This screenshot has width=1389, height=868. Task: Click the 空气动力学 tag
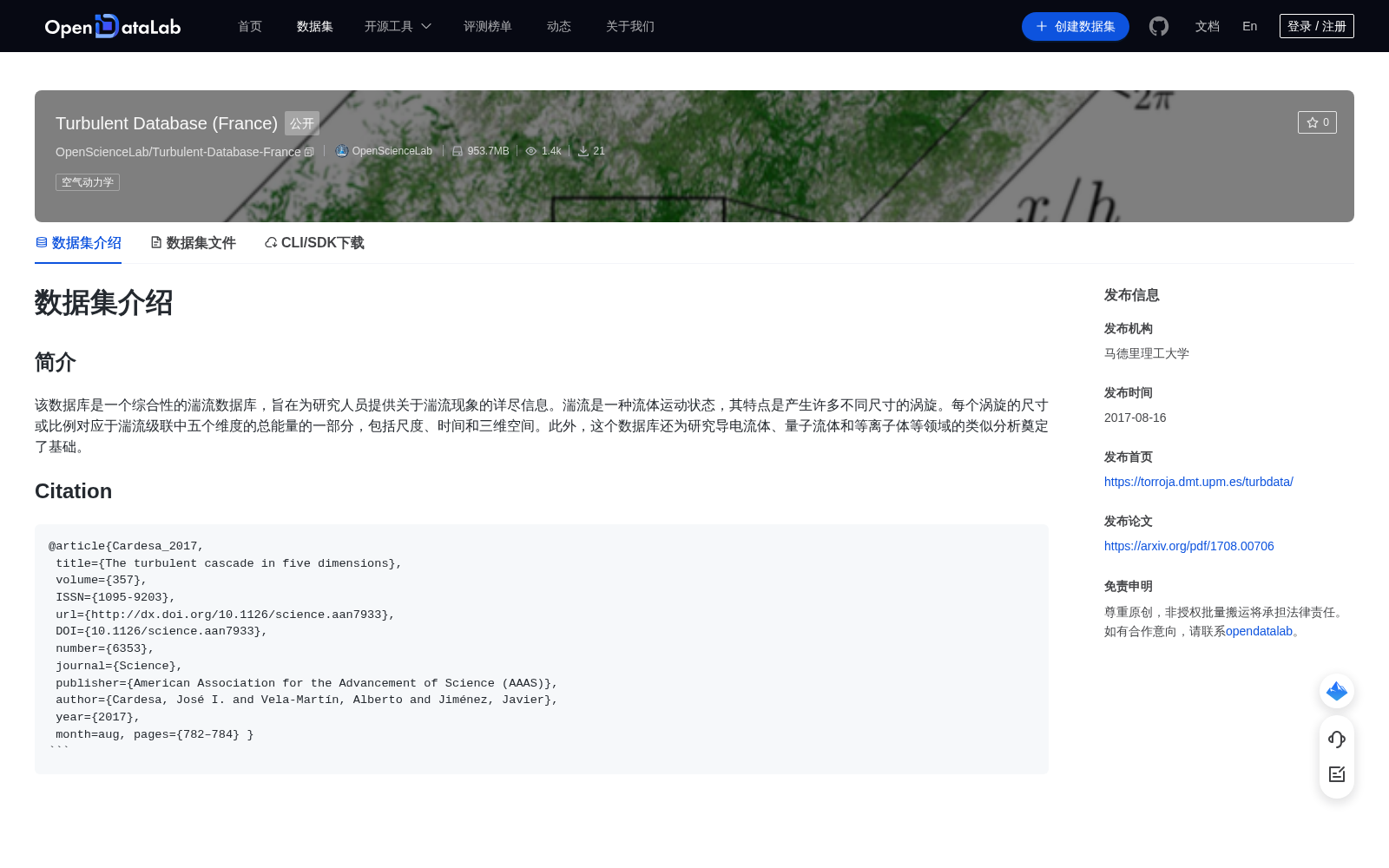[x=88, y=182]
